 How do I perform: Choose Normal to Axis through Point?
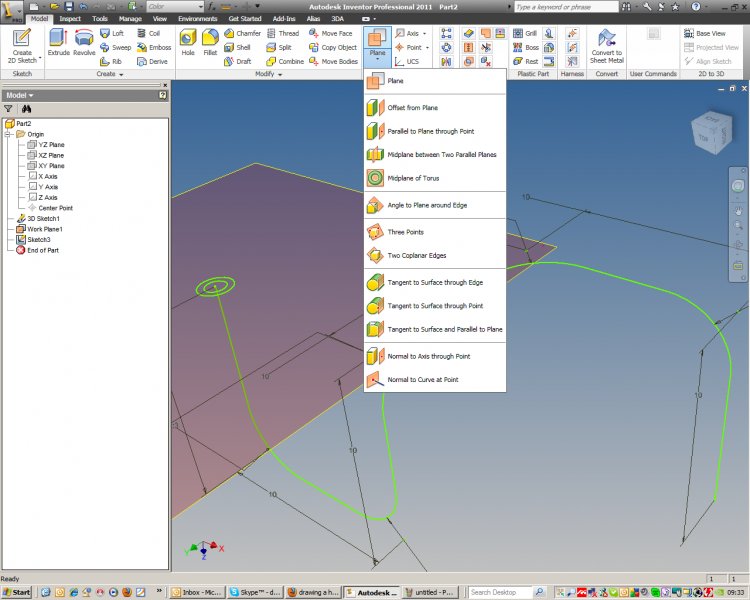tap(435, 356)
